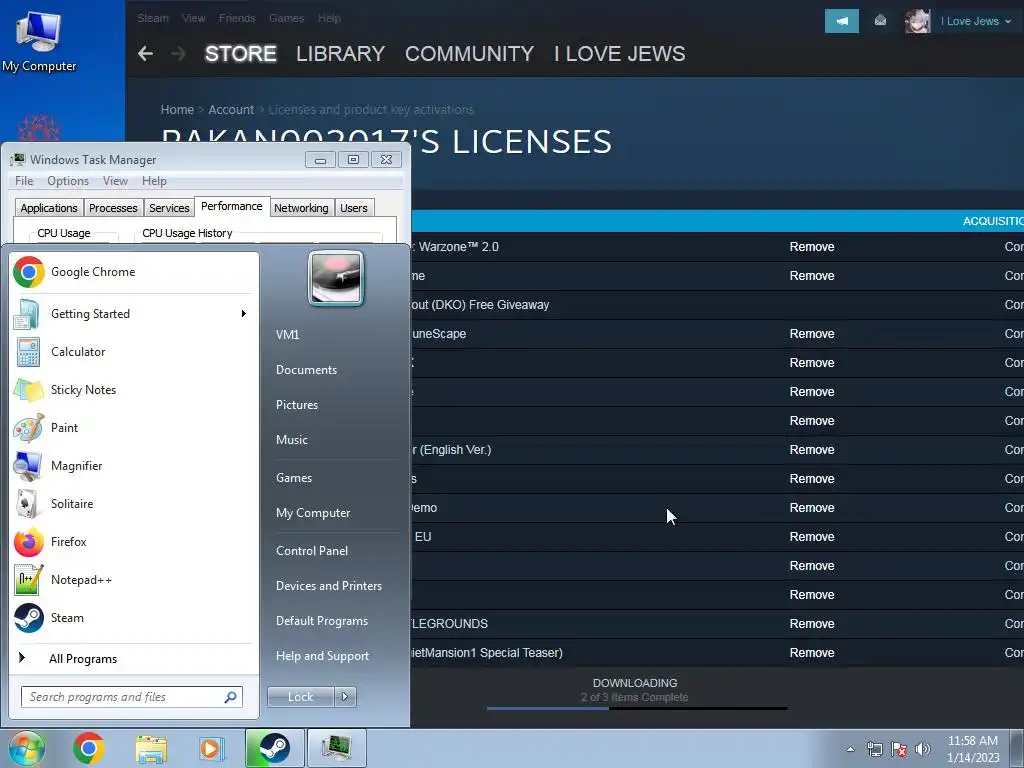Open the Games folder link
The height and width of the screenshot is (768, 1024).
(294, 477)
